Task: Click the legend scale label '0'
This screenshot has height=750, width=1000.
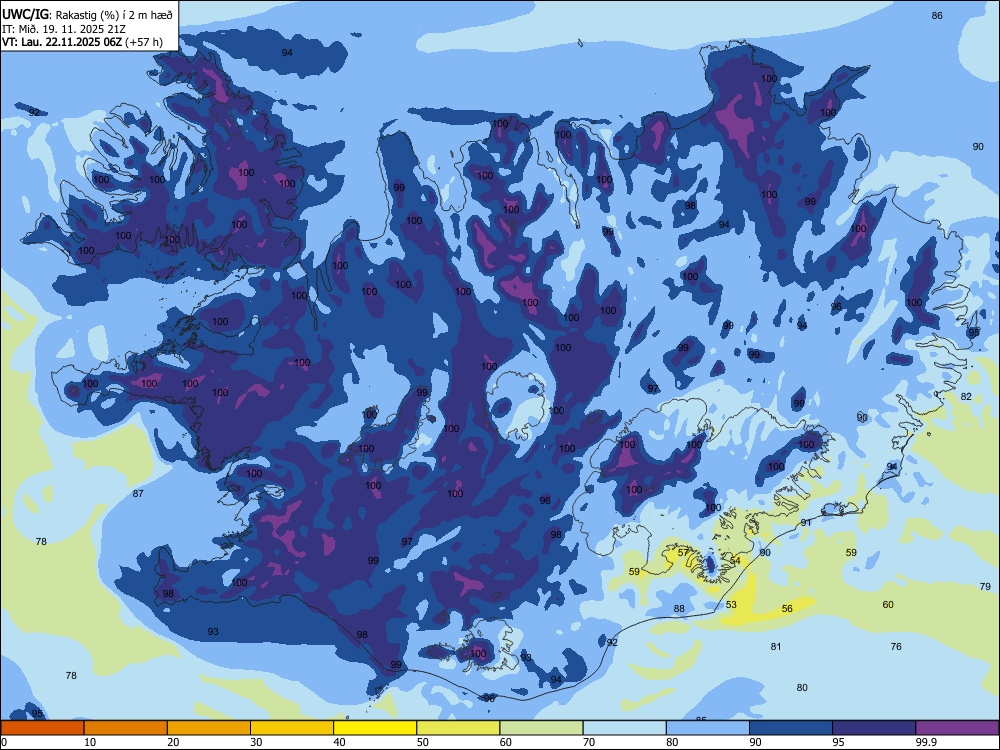Action: point(4,742)
